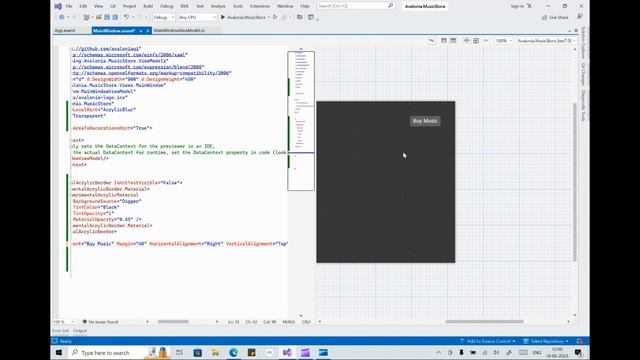This screenshot has height=360, width=640.
Task: Click the notifications icon in the status bar
Action: (580, 341)
